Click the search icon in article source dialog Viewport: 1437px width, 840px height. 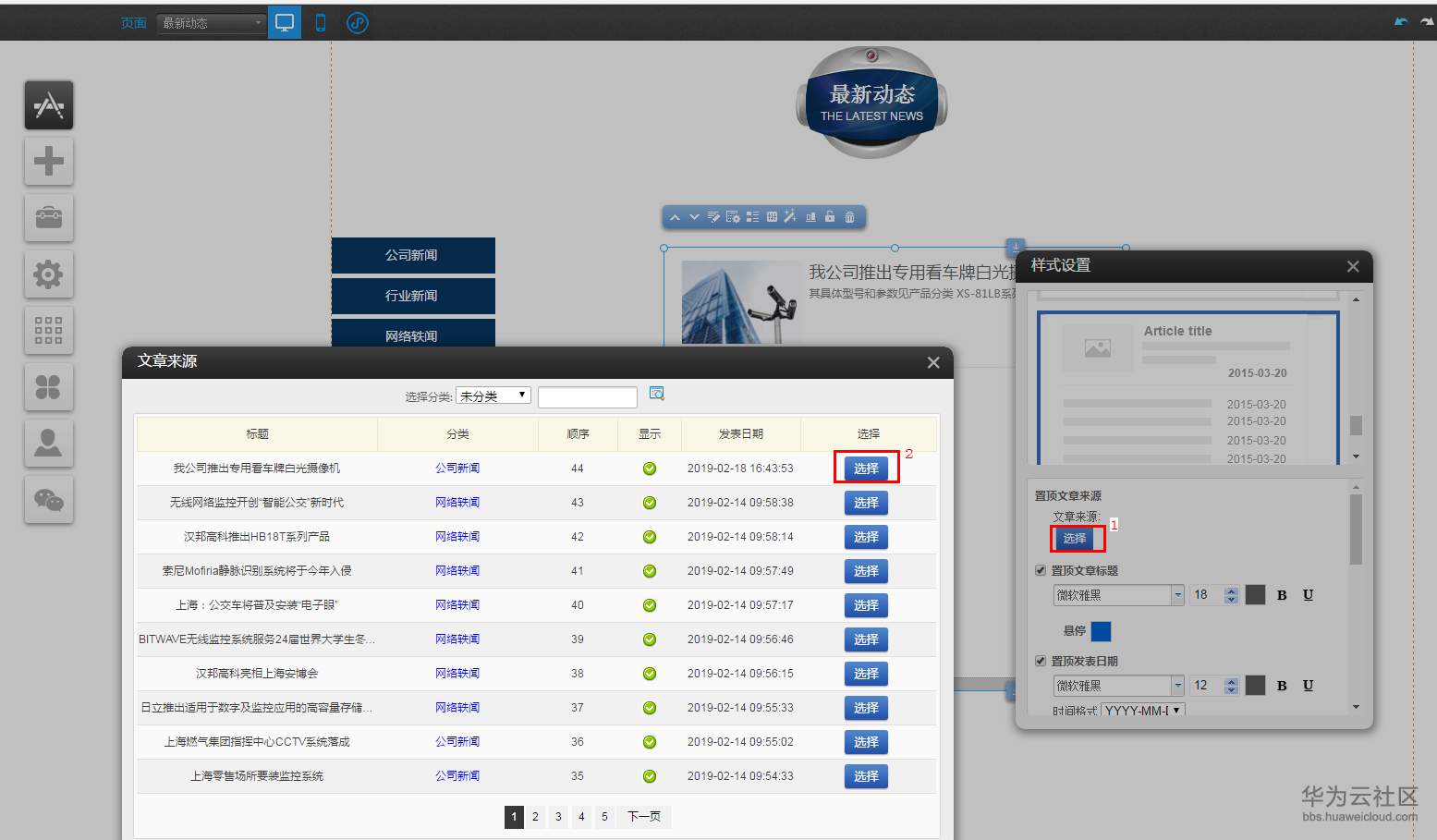[657, 394]
